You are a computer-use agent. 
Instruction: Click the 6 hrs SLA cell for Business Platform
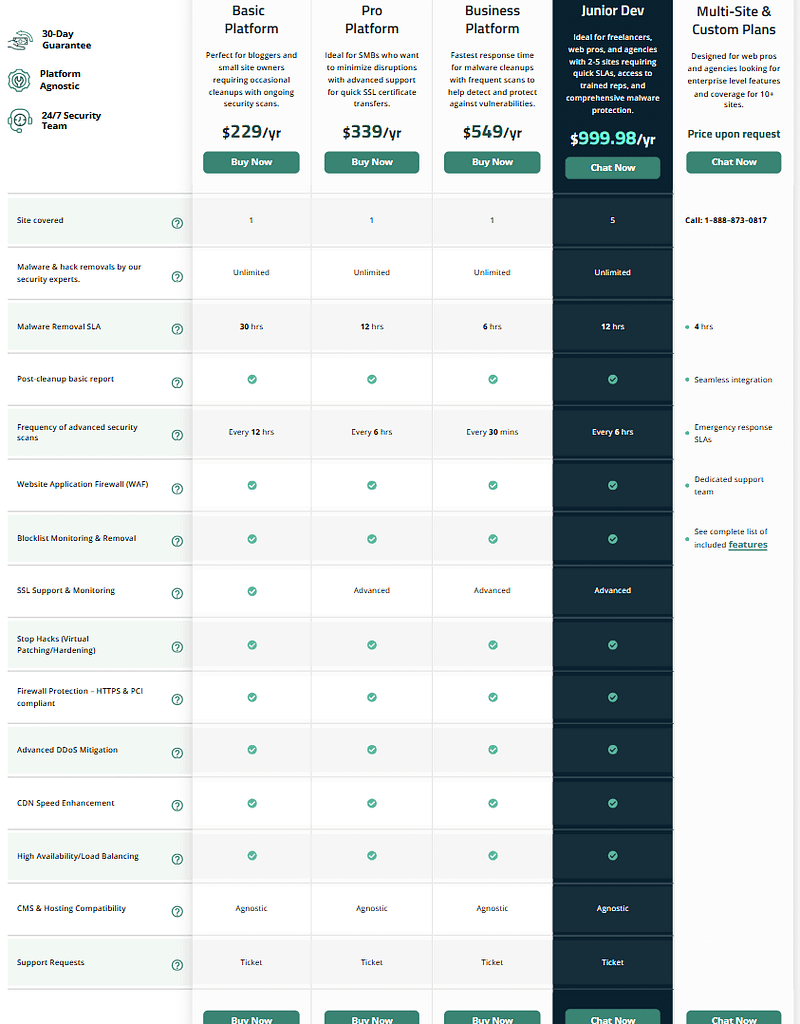click(492, 327)
